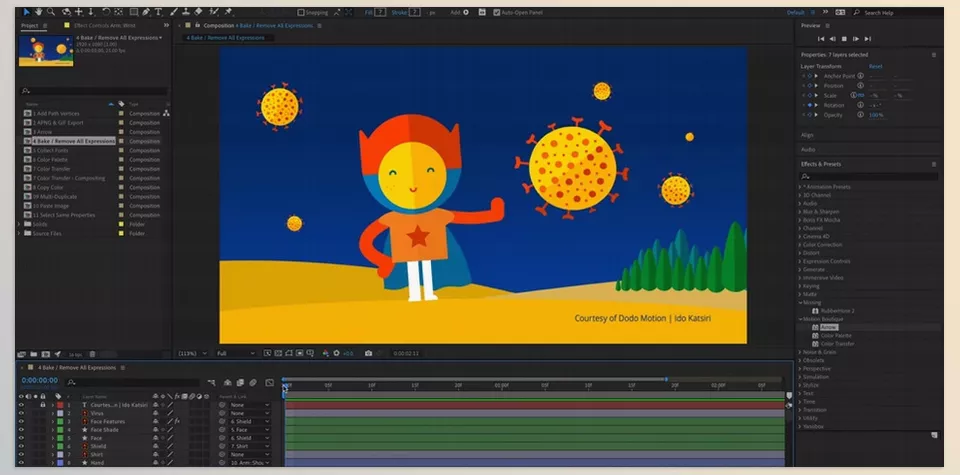Expand the Solids folder in Project panel
This screenshot has width=960, height=475.
pyautogui.click(x=19, y=224)
